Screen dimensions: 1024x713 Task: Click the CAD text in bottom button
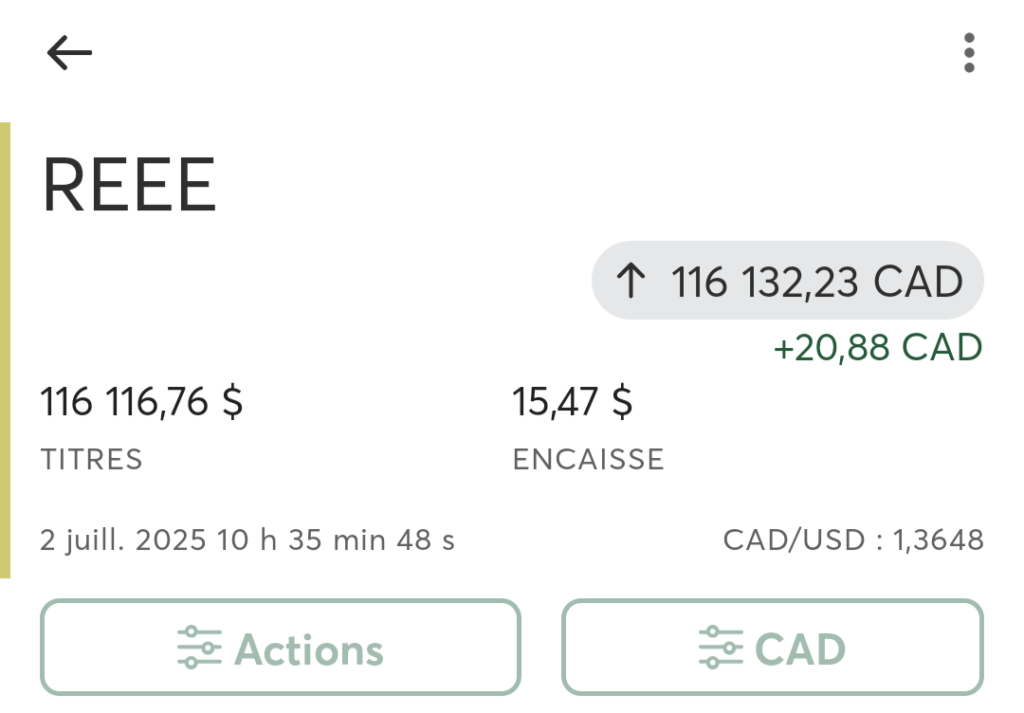point(800,649)
